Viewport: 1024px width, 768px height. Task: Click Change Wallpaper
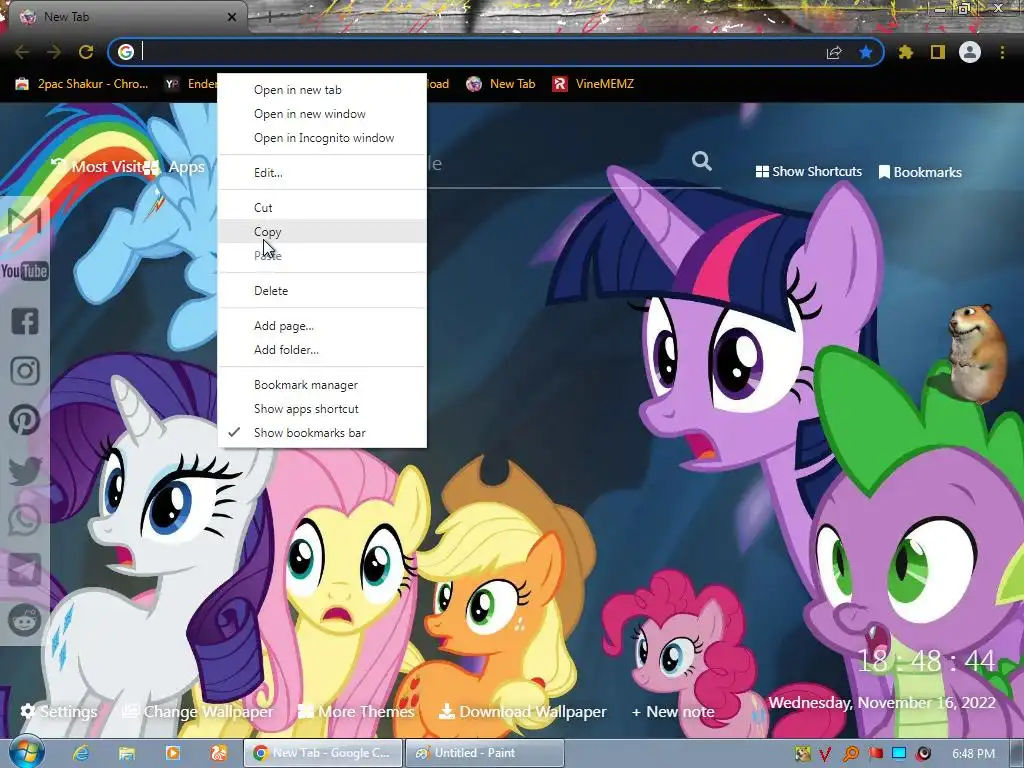pyautogui.click(x=198, y=711)
